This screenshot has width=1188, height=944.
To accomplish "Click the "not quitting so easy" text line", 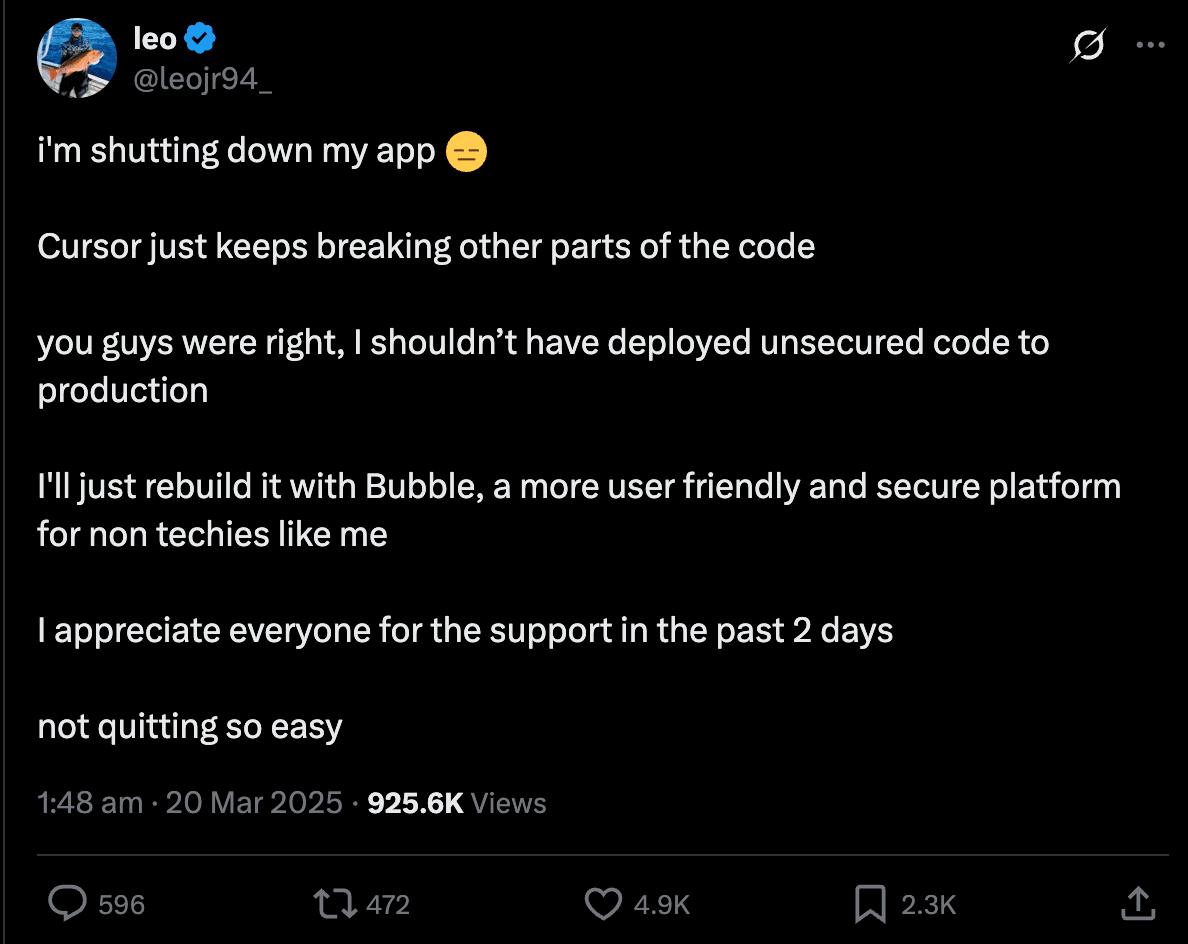I will tap(190, 727).
